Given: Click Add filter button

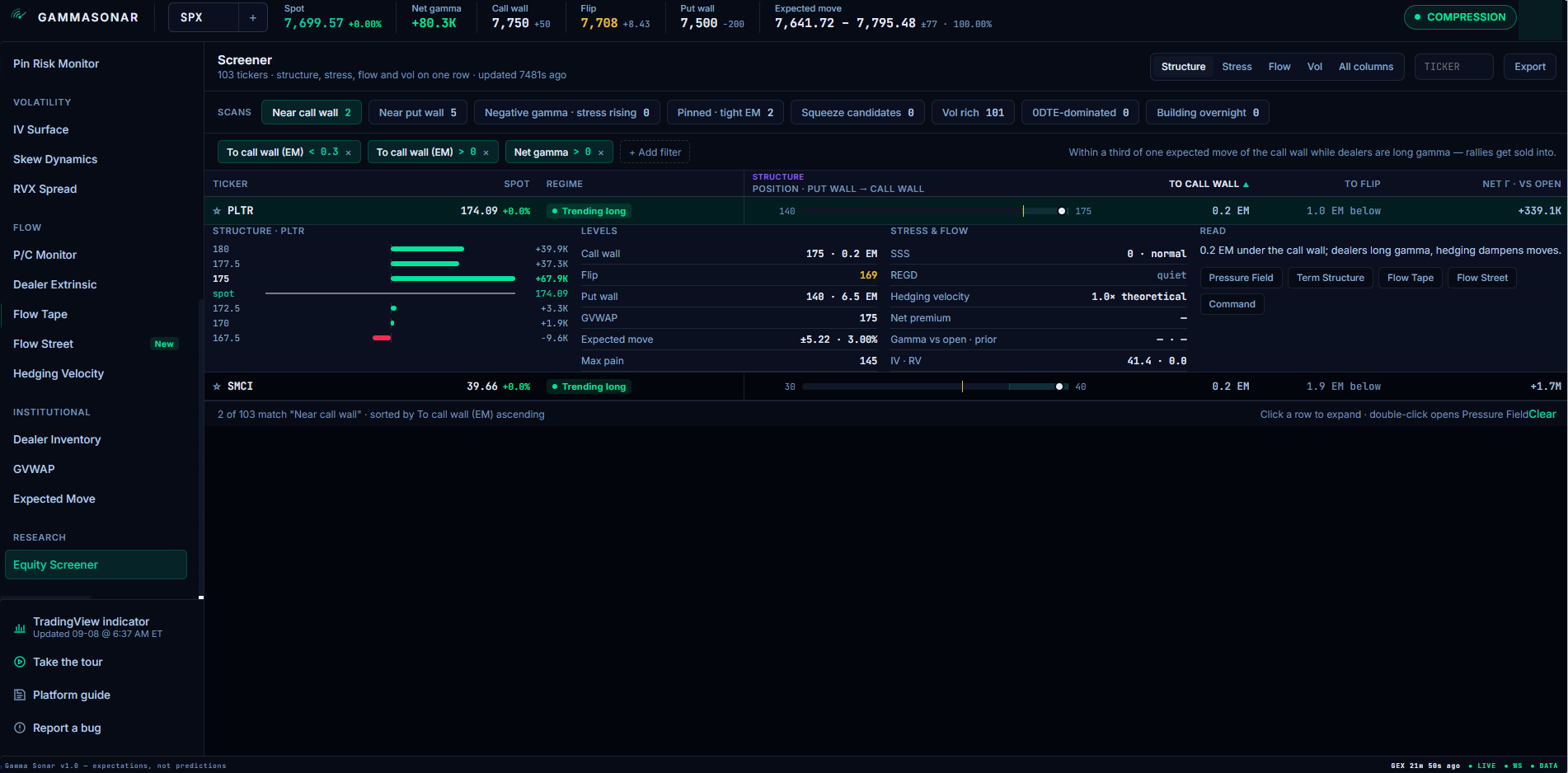Looking at the screenshot, I should tap(655, 152).
